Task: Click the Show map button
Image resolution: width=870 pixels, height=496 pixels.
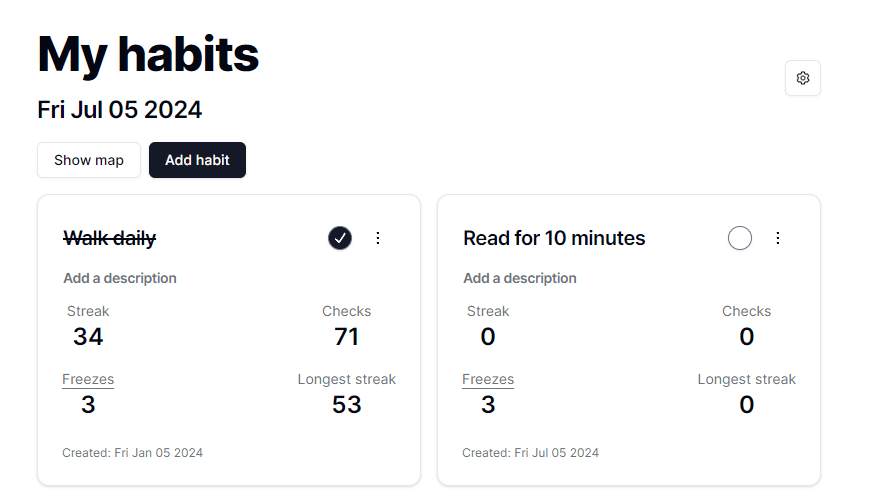Action: [x=89, y=160]
